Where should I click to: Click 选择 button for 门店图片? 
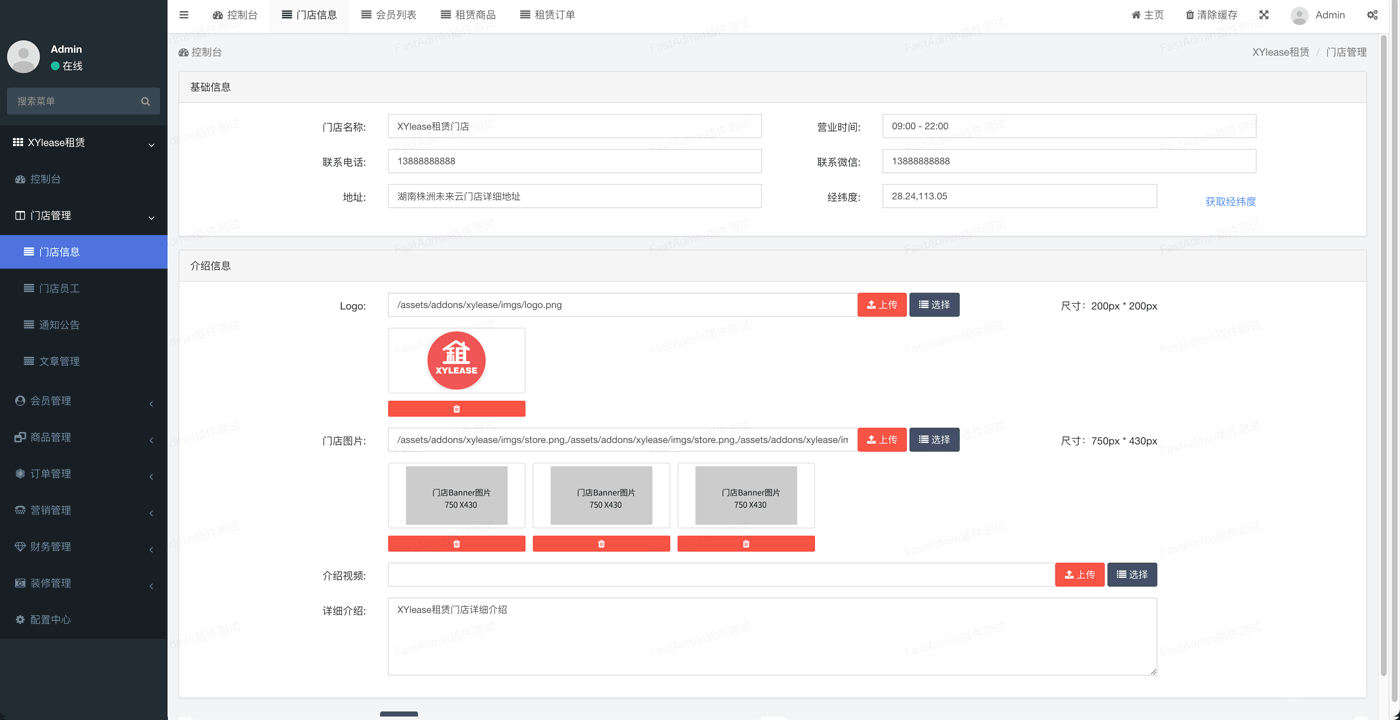coord(934,440)
